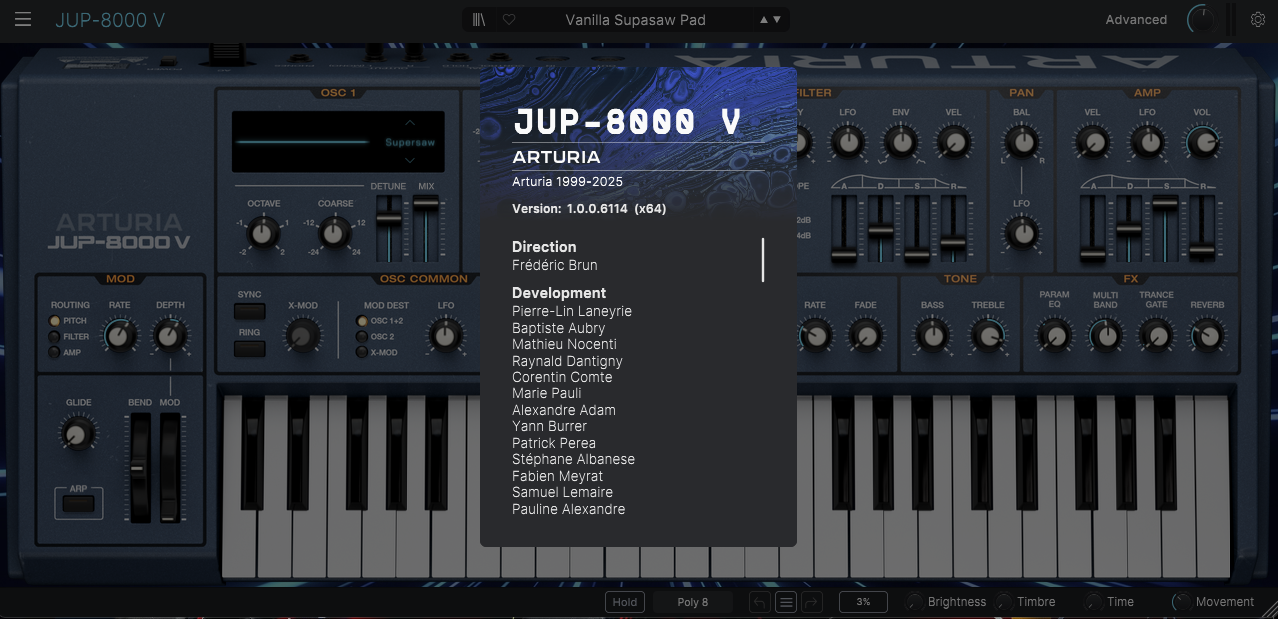Click the OSC 1 Coarse knob
Image resolution: width=1278 pixels, height=619 pixels.
pos(335,235)
